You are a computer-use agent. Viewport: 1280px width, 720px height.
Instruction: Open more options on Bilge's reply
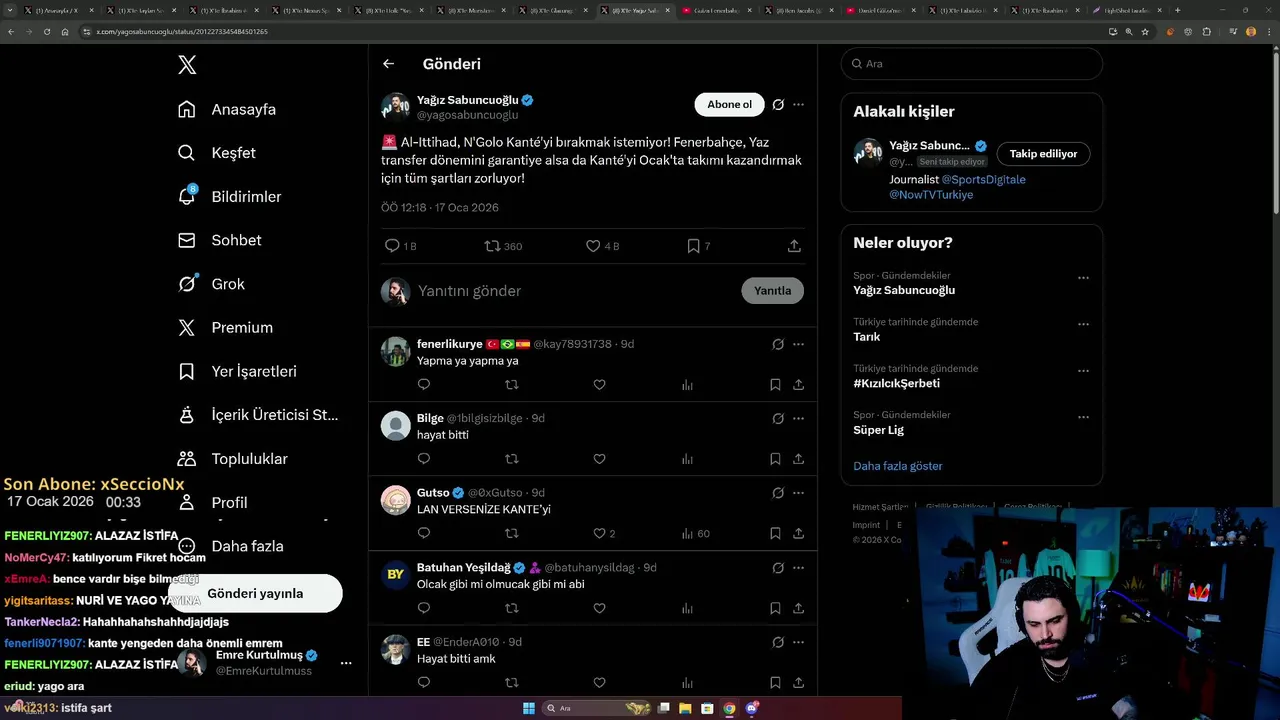pos(798,418)
